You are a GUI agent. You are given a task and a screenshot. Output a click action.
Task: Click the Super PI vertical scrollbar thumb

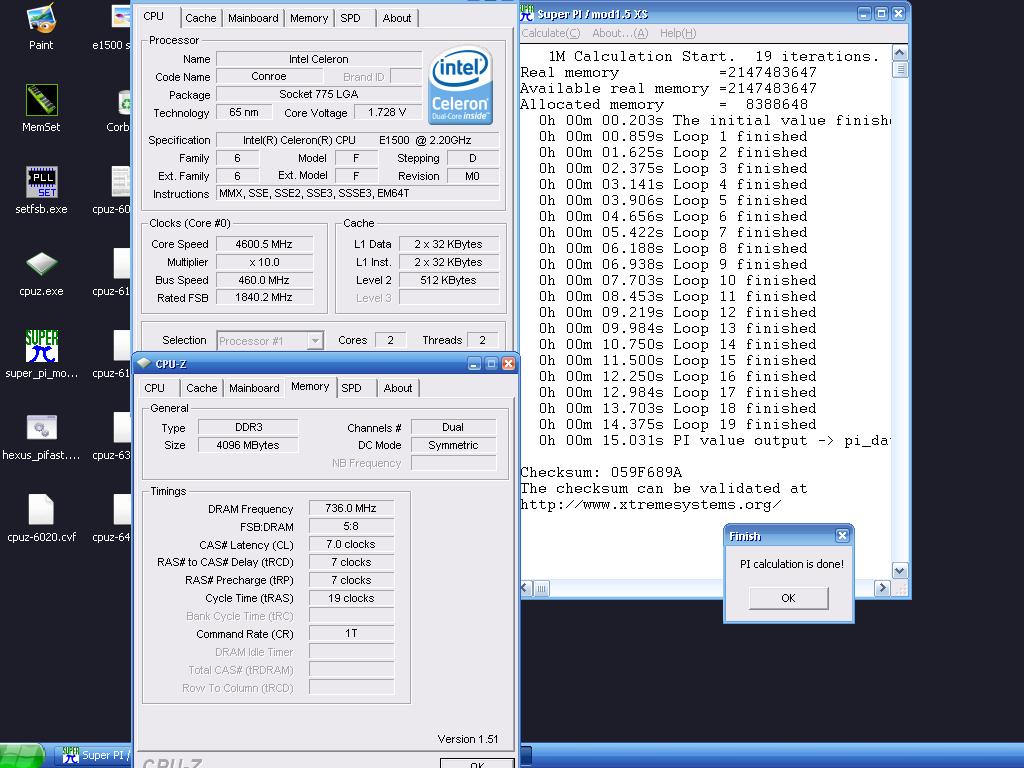[900, 69]
